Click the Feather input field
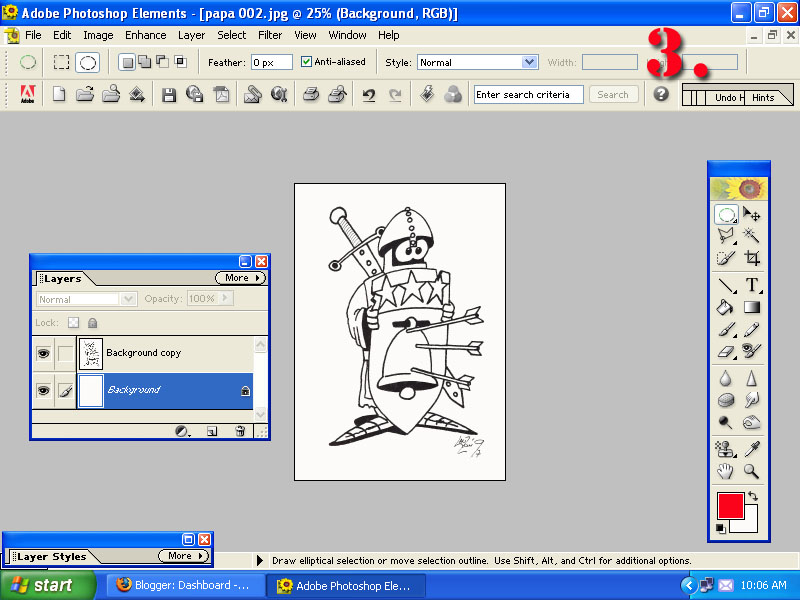 pos(271,62)
